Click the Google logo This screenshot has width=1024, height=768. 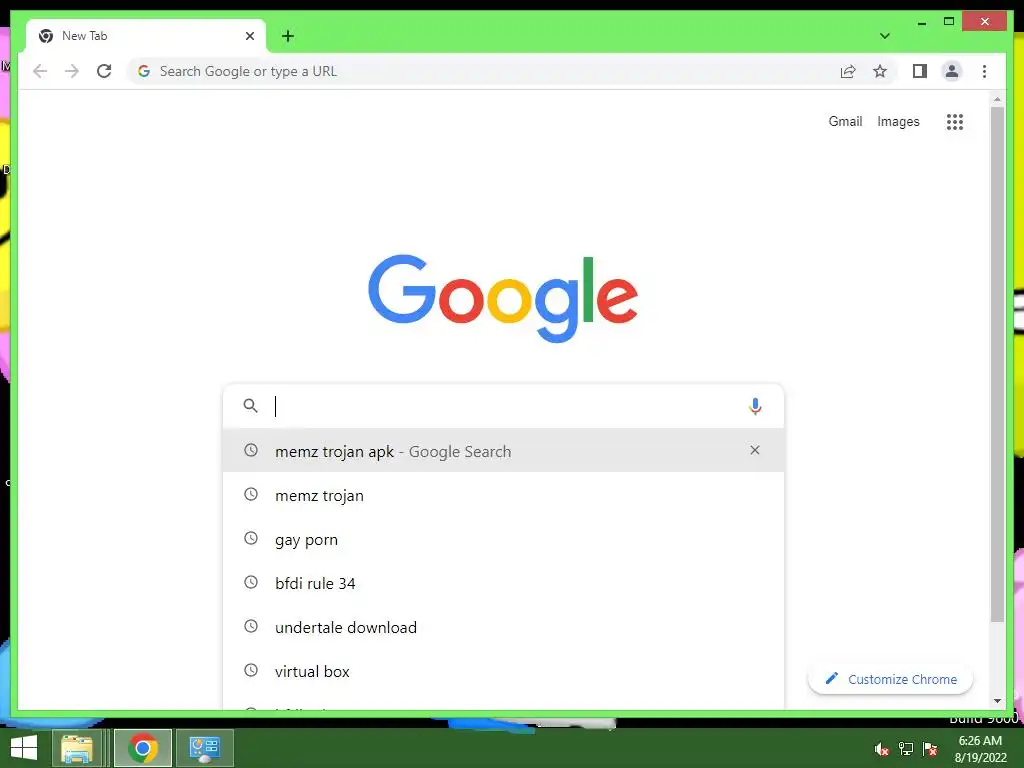[503, 298]
